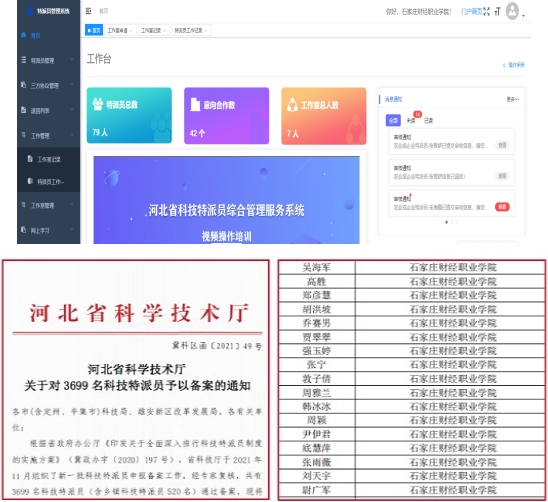Click the red 查看 button in notifications
This screenshot has height=502, width=548.
(502, 207)
